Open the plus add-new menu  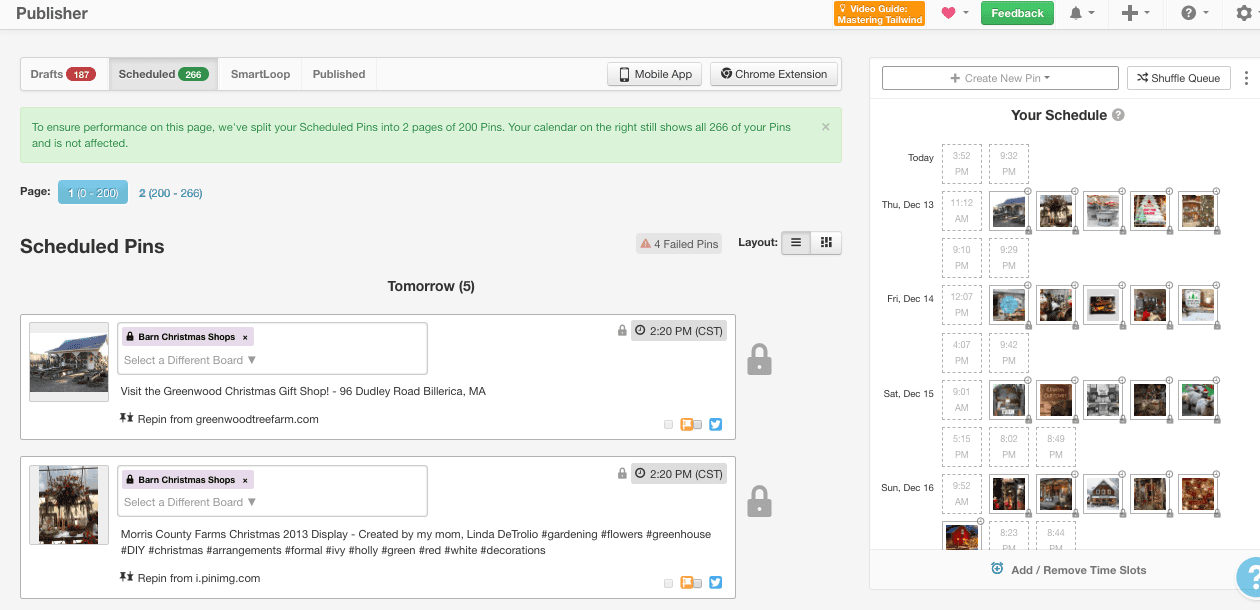[x=1135, y=13]
